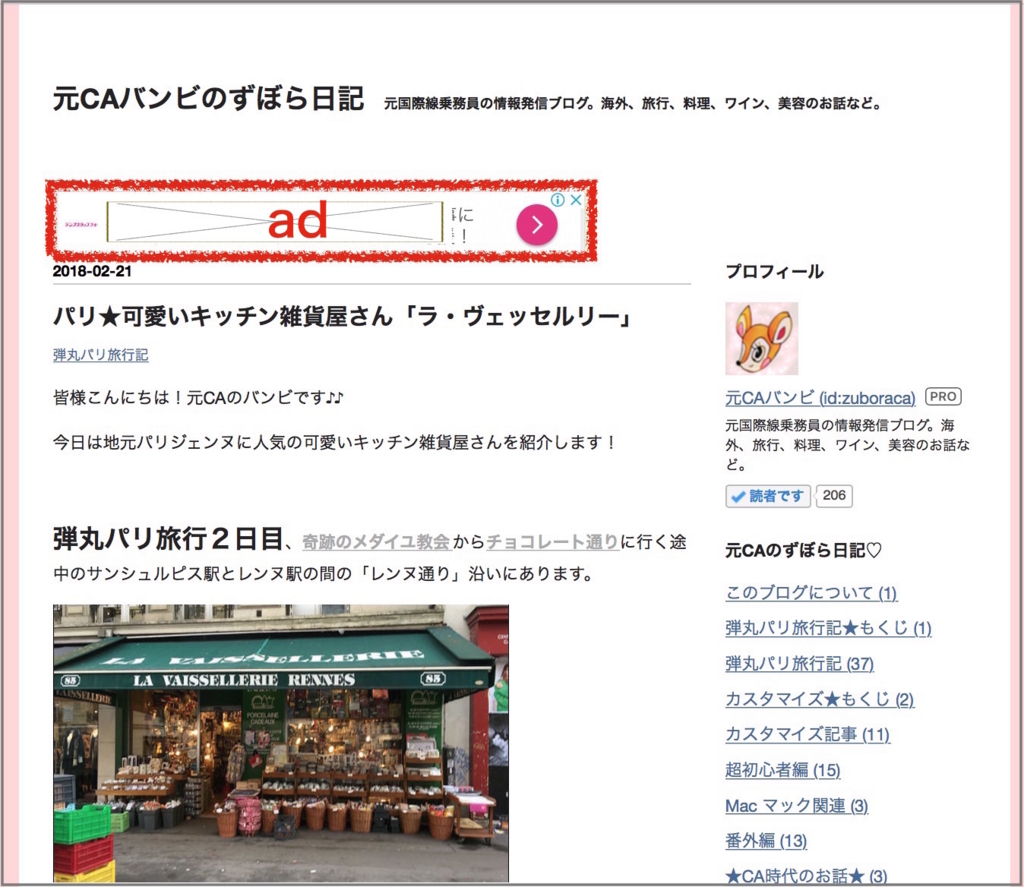
Task: Click the date 2018-02-21
Action: (92, 271)
